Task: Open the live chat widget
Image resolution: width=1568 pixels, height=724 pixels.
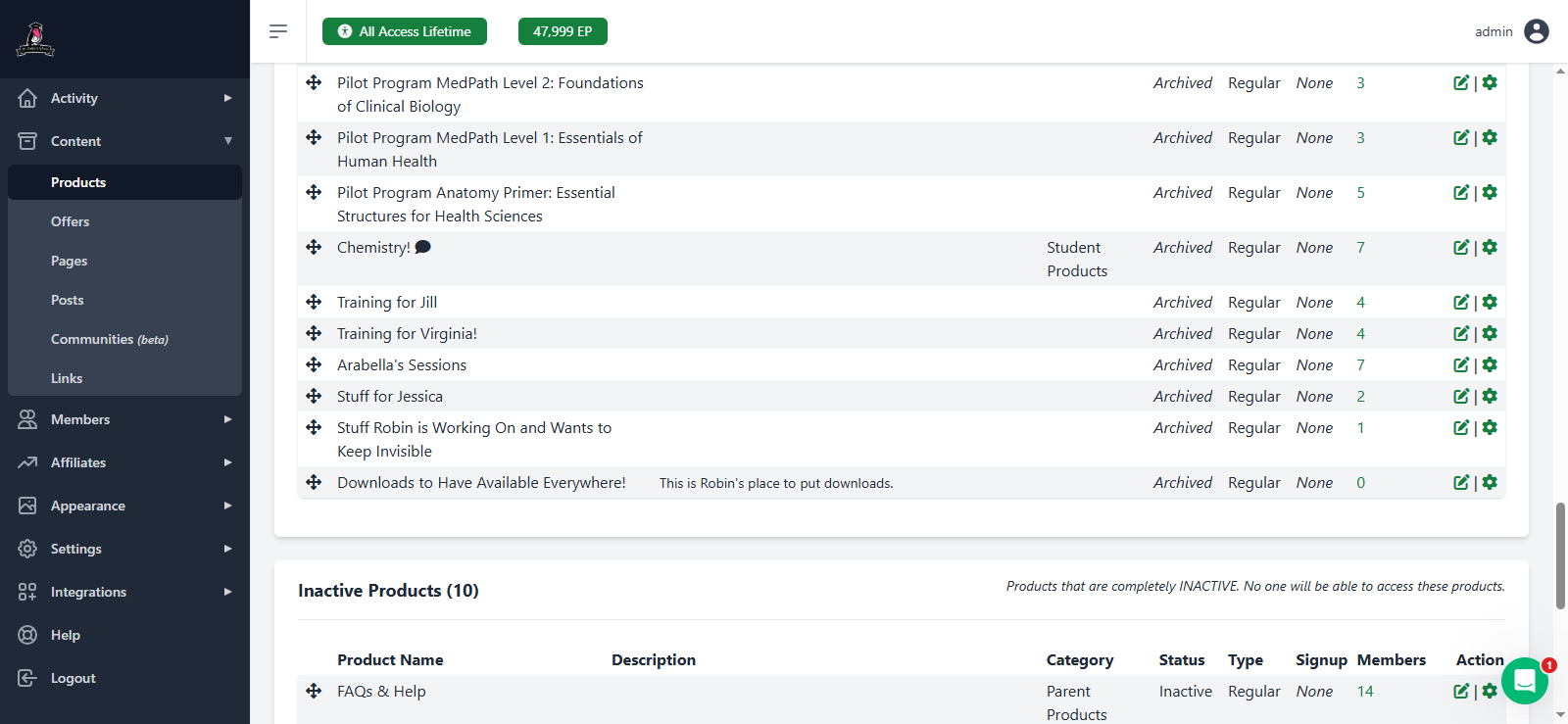Action: (1524, 680)
